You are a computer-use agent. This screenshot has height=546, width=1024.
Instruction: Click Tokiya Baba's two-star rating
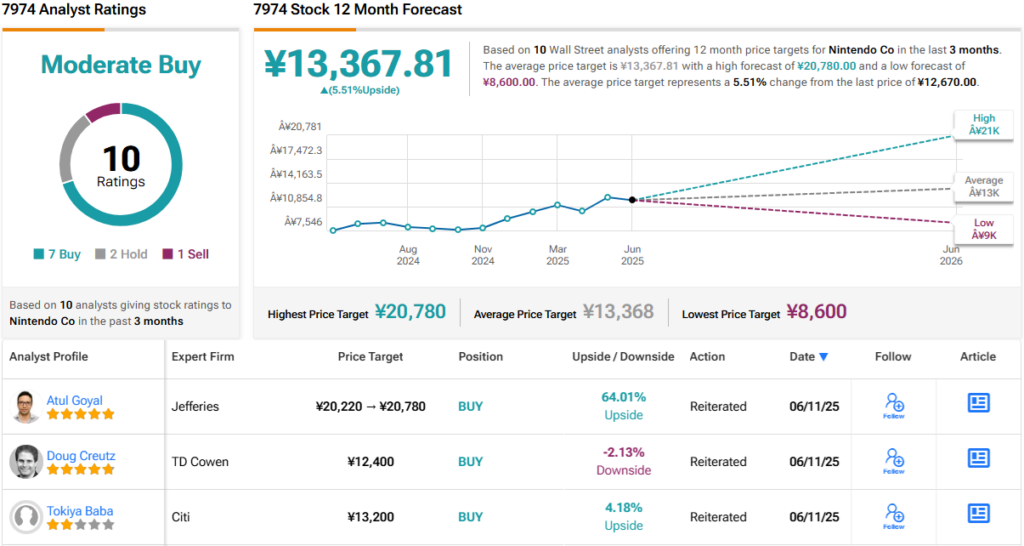click(x=80, y=525)
